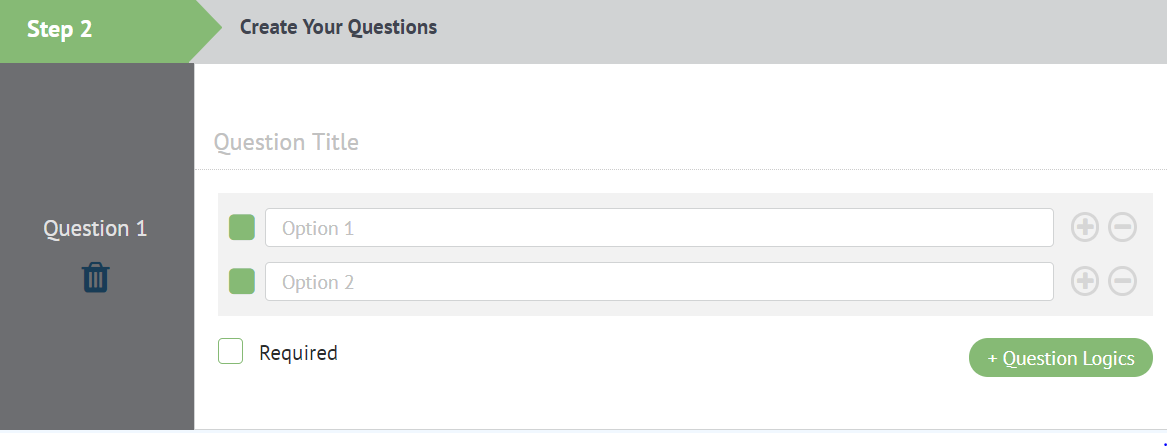Screen dimensions: 1167x446
Task: Select the Question 1 label in sidebar
Action: [x=95, y=228]
